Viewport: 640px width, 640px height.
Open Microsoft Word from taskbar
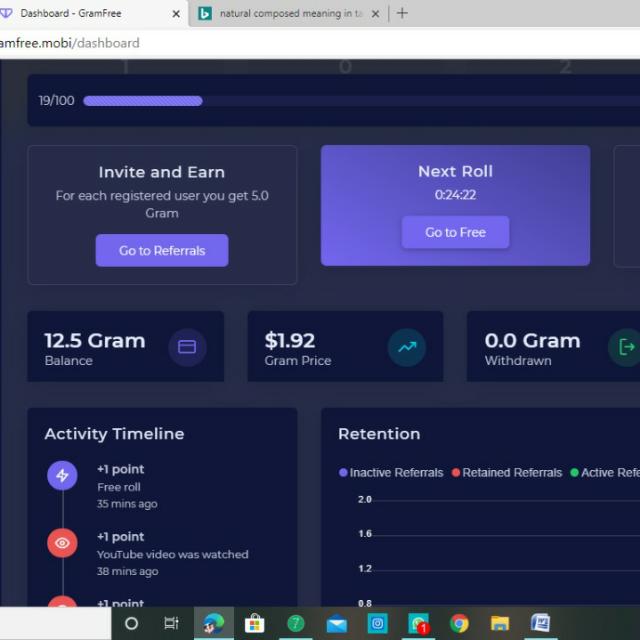pos(541,623)
